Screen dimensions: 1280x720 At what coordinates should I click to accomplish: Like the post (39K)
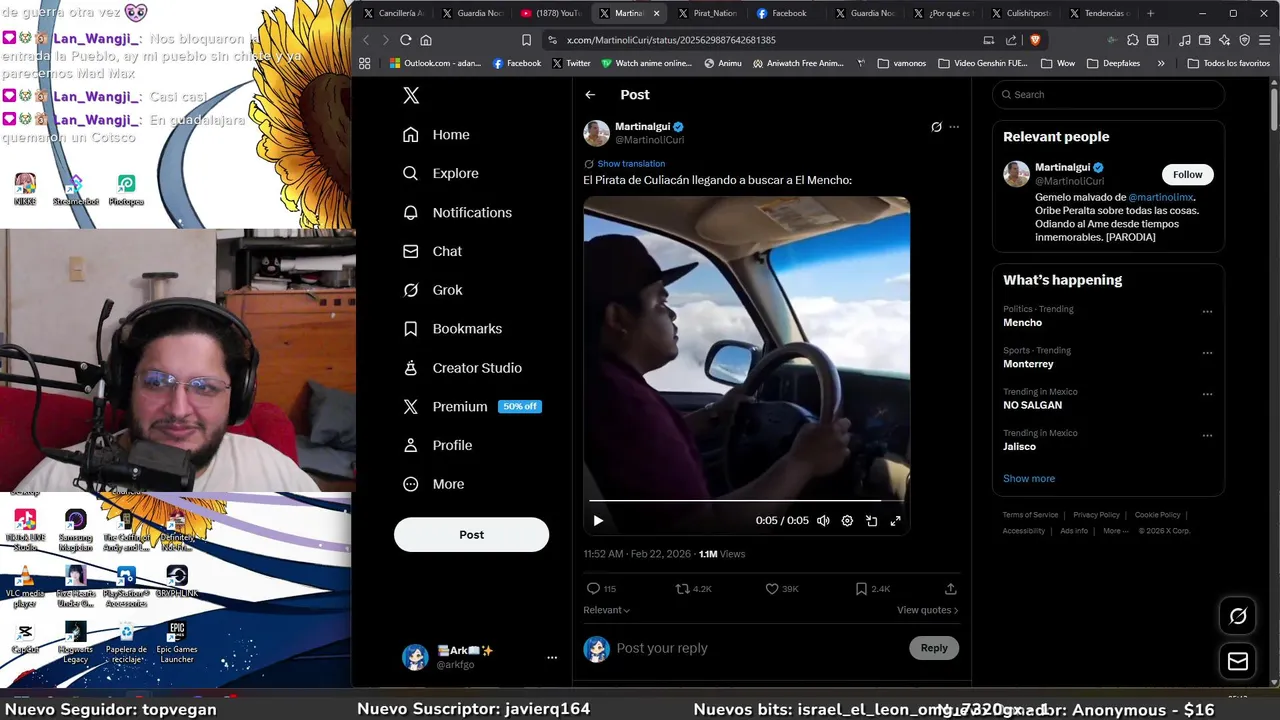pyautogui.click(x=782, y=589)
